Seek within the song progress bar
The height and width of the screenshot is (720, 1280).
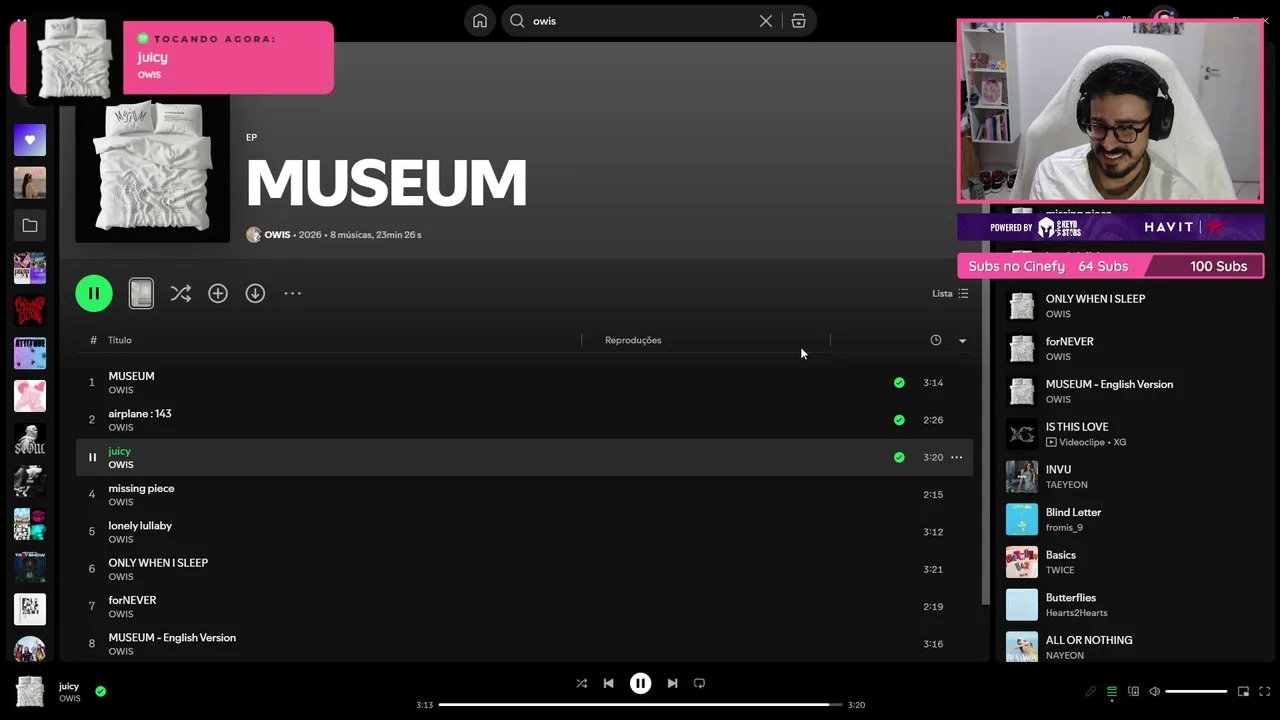pos(640,705)
